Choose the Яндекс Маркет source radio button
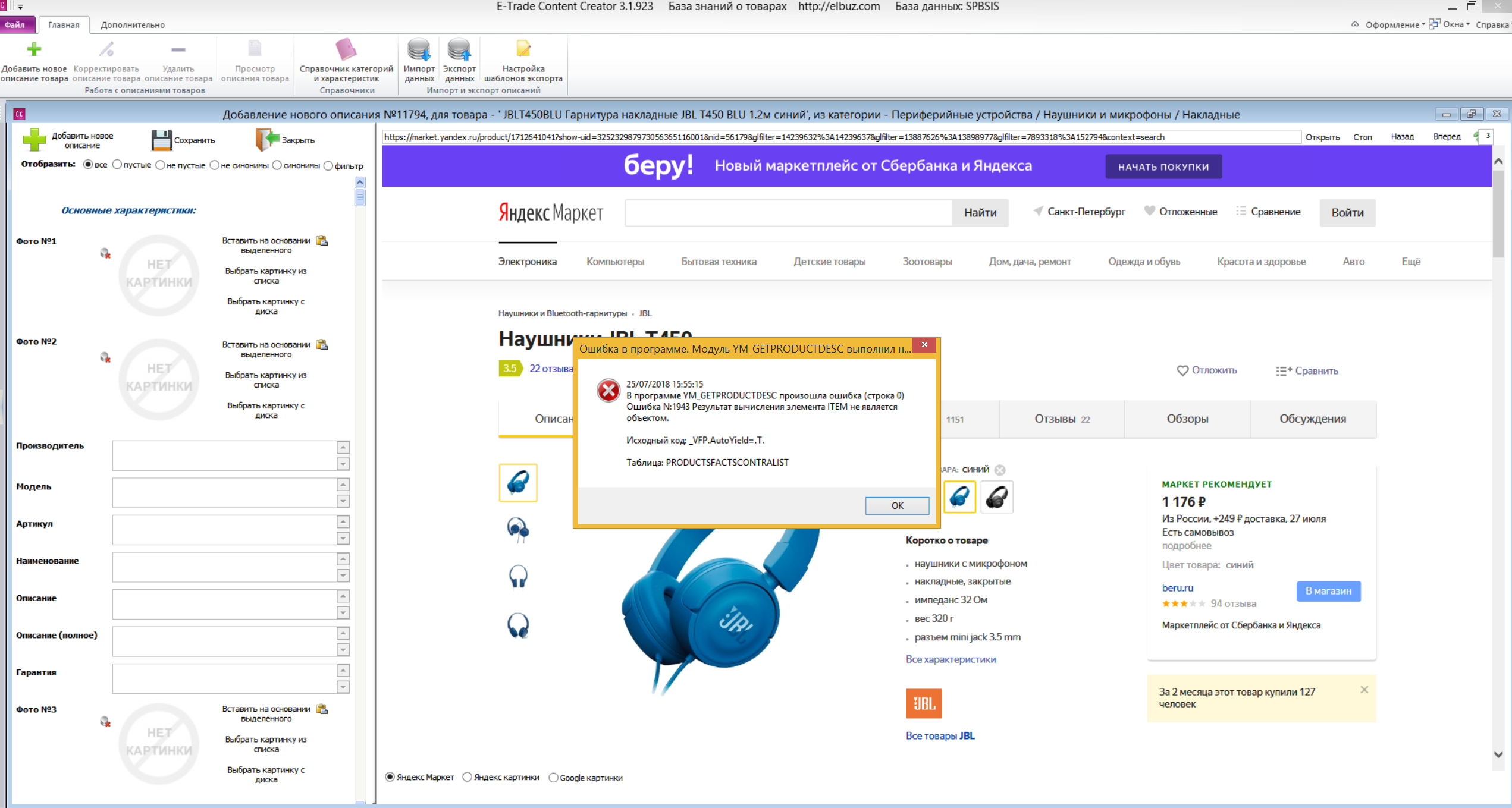The width and height of the screenshot is (1512, 808). (x=390, y=777)
